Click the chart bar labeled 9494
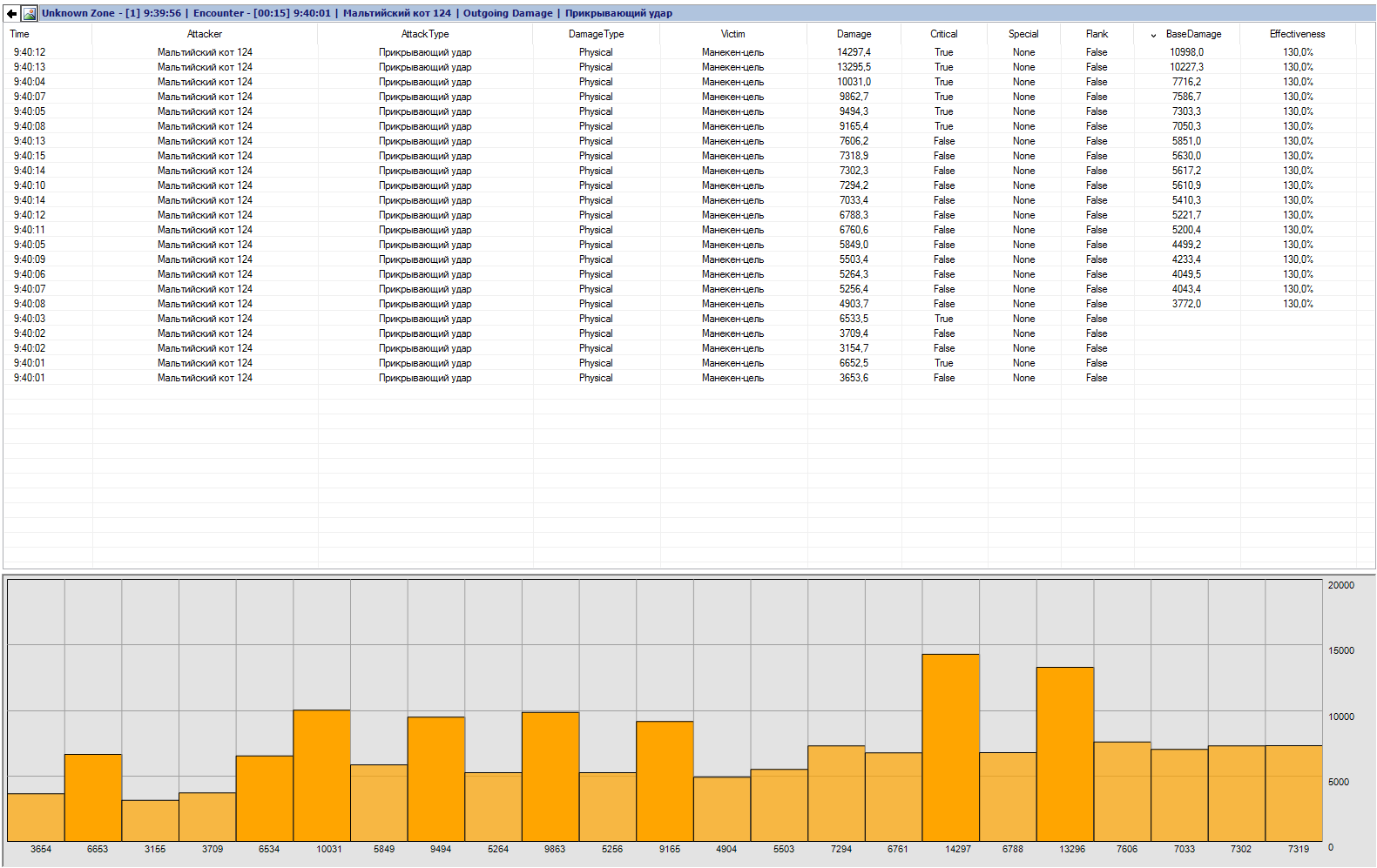The height and width of the screenshot is (868, 1377). click(x=436, y=778)
